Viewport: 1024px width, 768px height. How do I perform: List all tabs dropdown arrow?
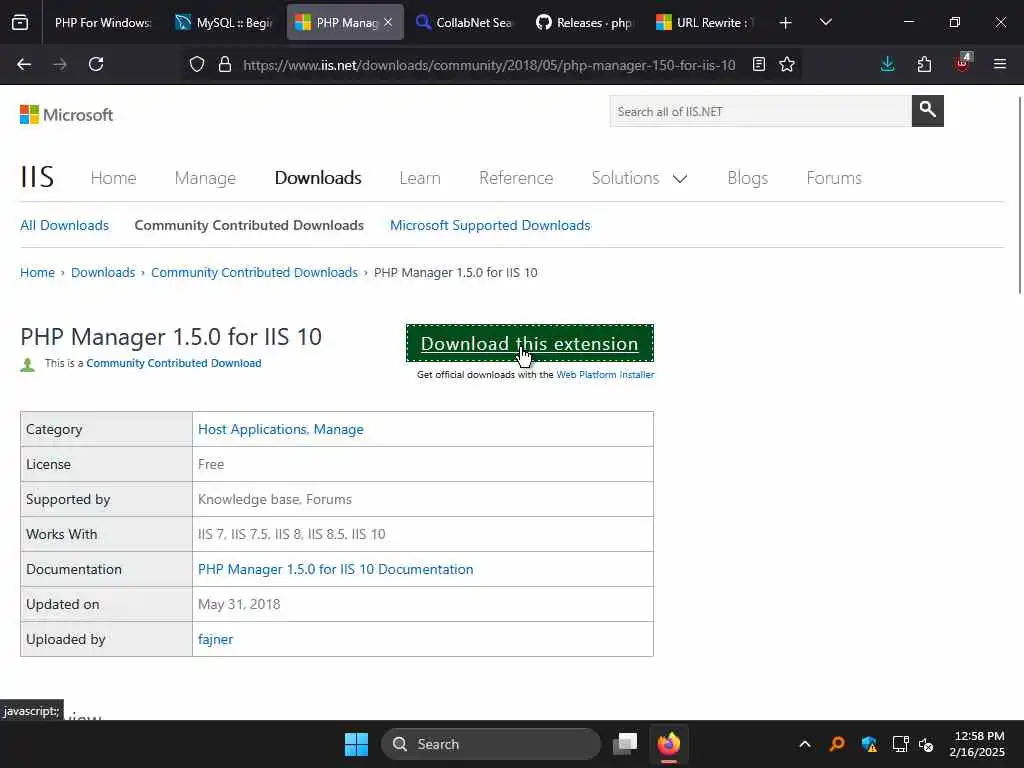tap(825, 23)
